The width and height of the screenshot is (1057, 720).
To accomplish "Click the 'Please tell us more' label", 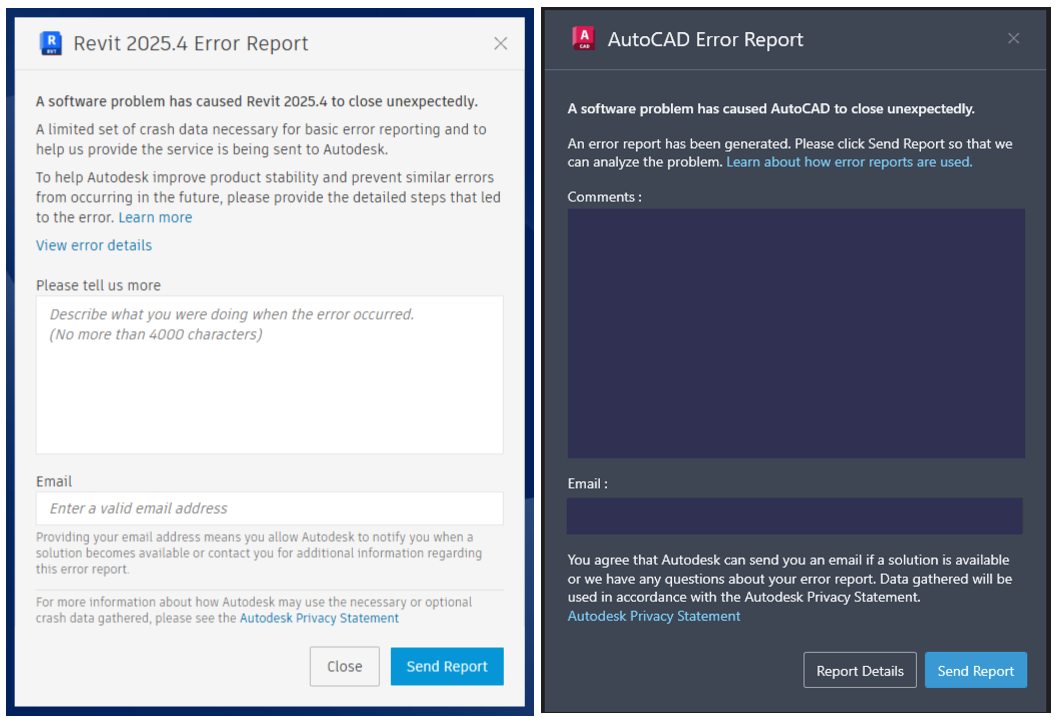I will tap(98, 285).
